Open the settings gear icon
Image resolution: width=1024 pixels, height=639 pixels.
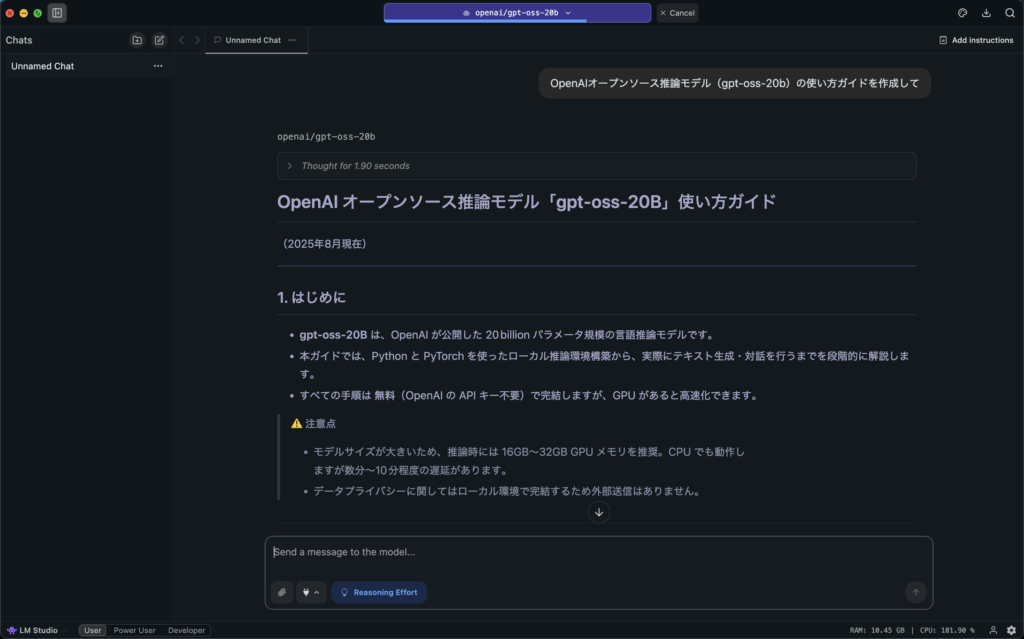point(1012,631)
